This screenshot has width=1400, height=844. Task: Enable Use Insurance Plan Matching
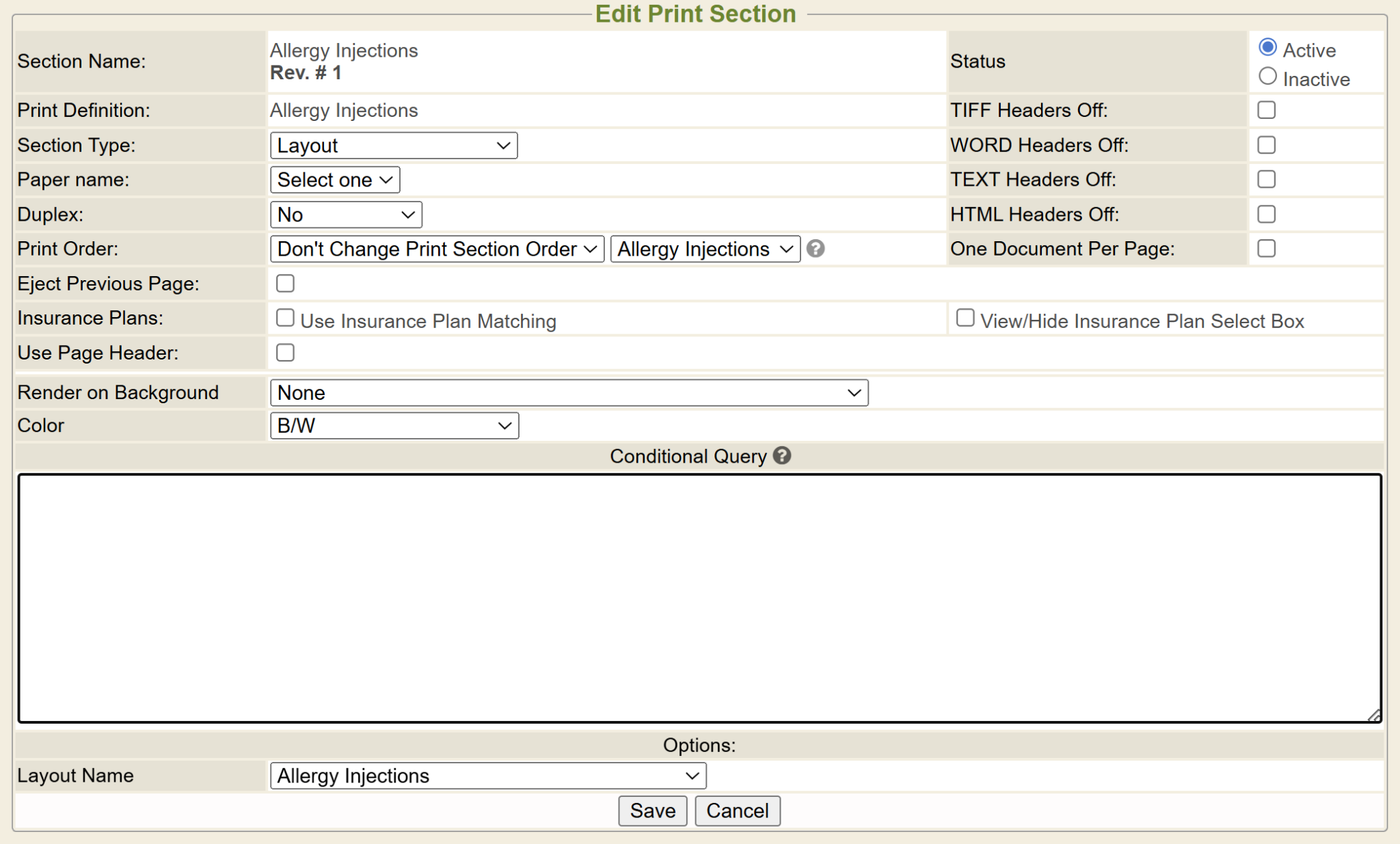(285, 318)
